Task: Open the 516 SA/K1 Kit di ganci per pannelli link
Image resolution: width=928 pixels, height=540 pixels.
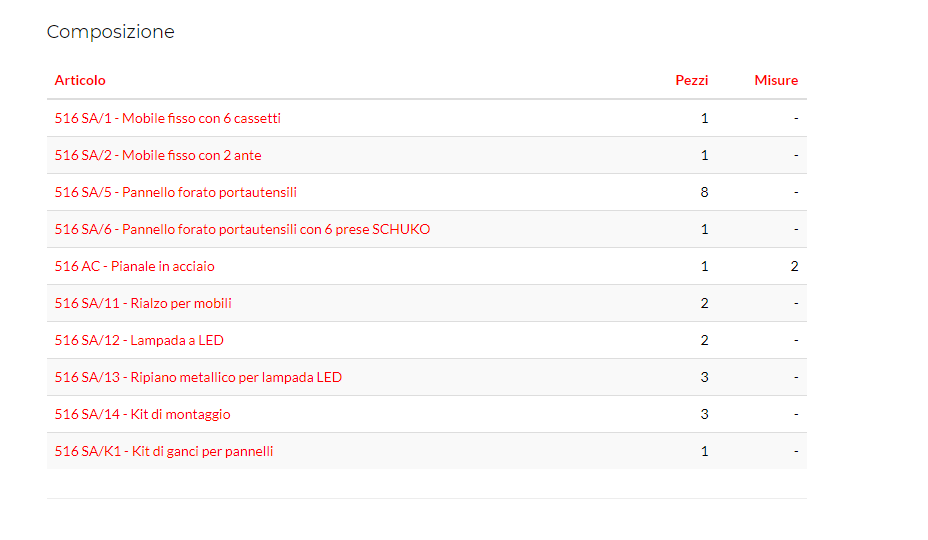Action: click(x=163, y=451)
